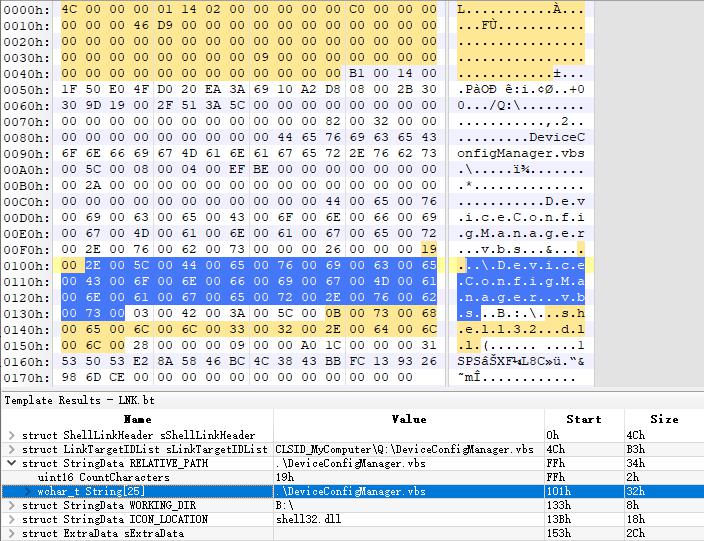
Task: Click the Template Results - LNK.bt title
Action: click(x=79, y=400)
